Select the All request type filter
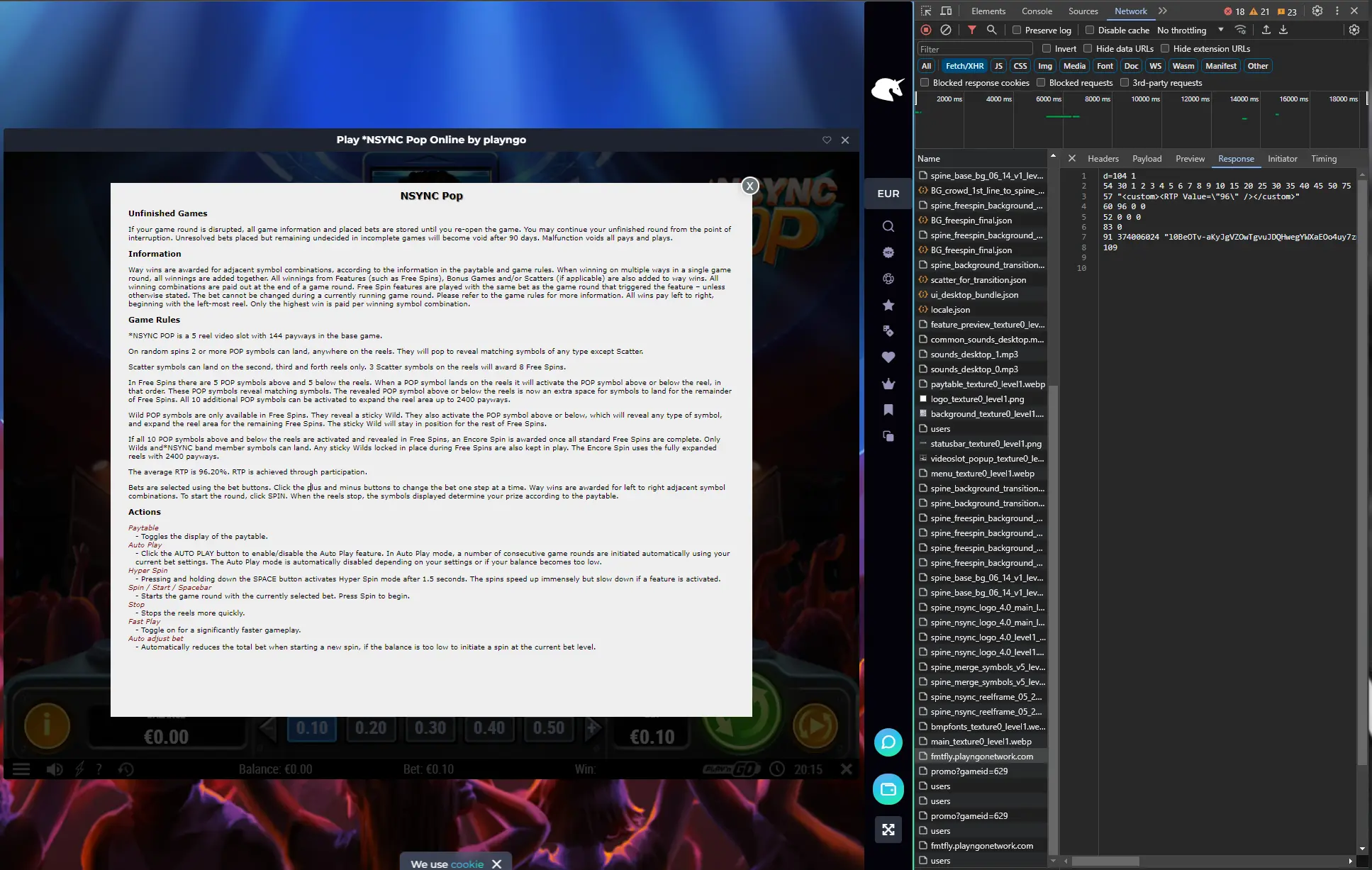This screenshot has height=870, width=1372. coord(926,65)
